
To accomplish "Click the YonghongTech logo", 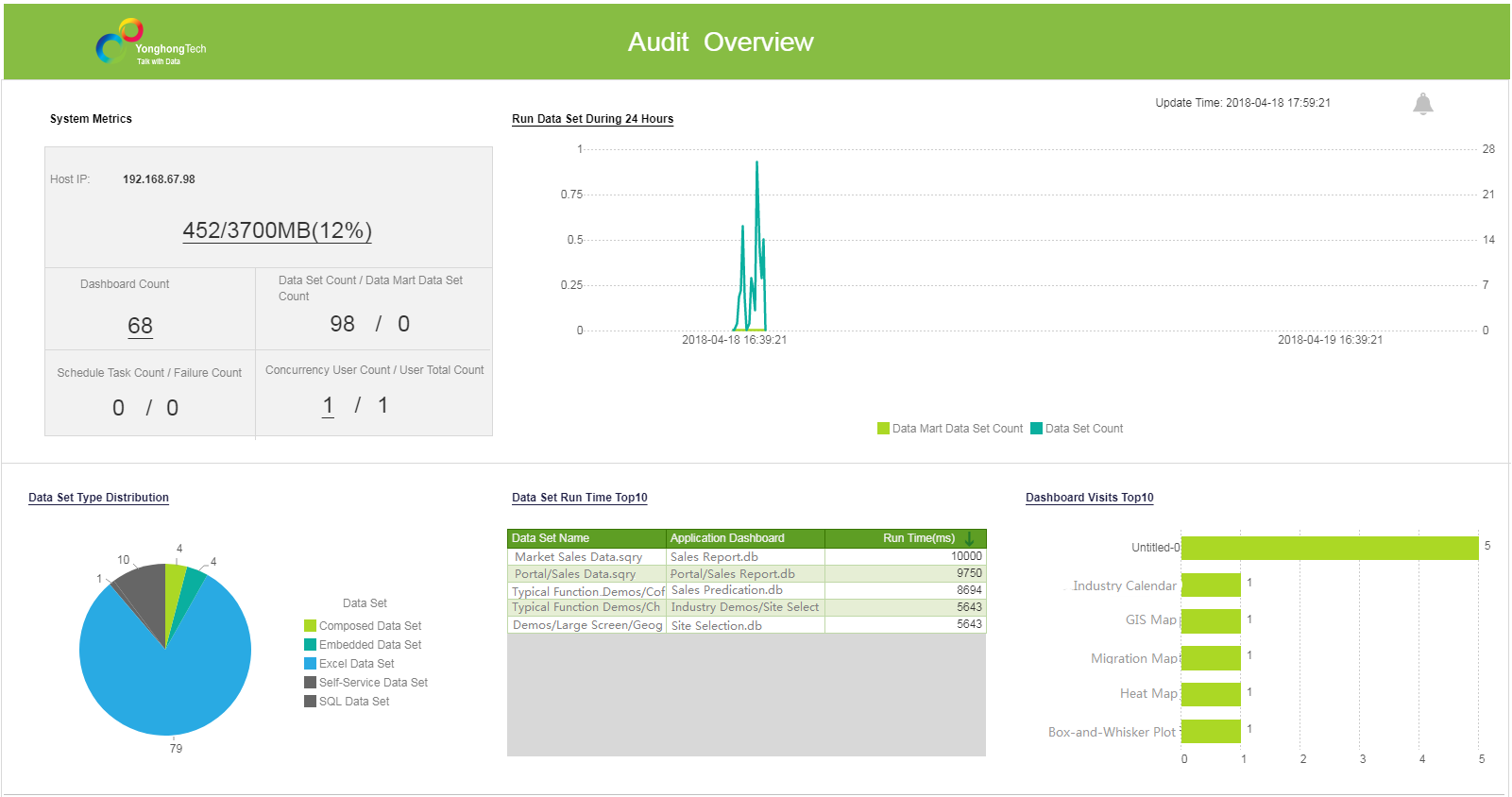I will click(151, 42).
